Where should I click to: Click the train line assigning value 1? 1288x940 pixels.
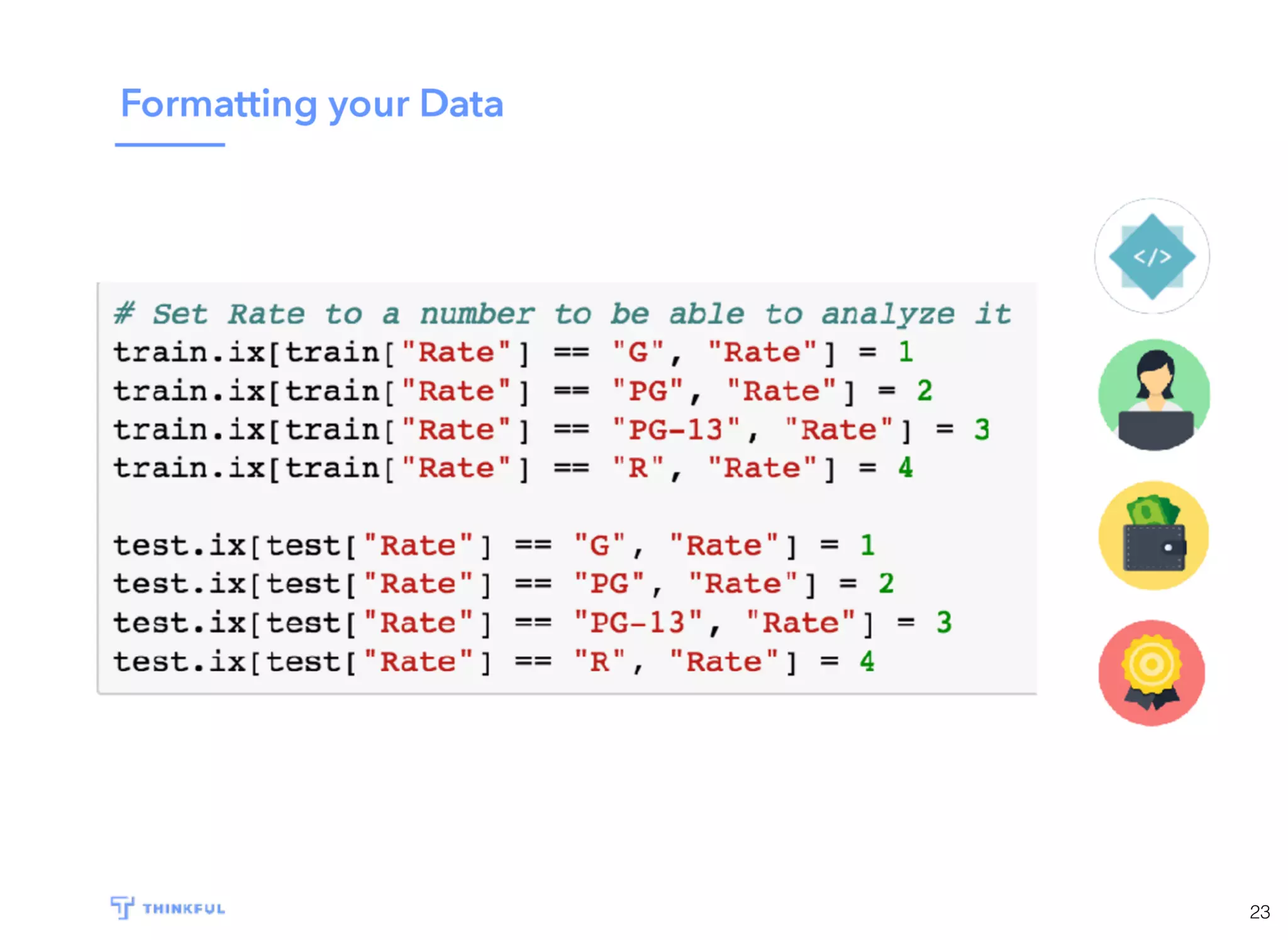pyautogui.click(x=513, y=352)
